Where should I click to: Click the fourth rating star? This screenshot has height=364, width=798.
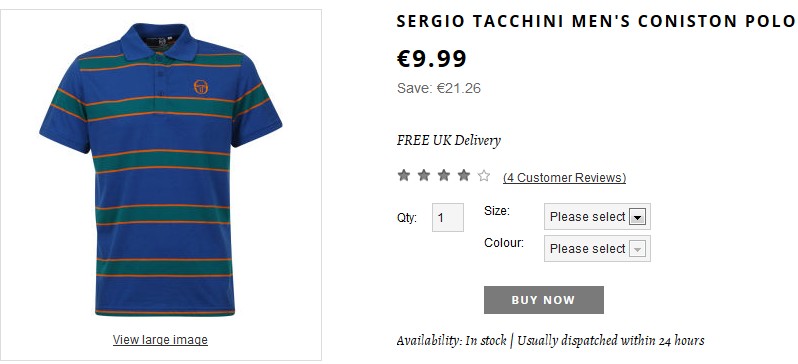[x=464, y=176]
